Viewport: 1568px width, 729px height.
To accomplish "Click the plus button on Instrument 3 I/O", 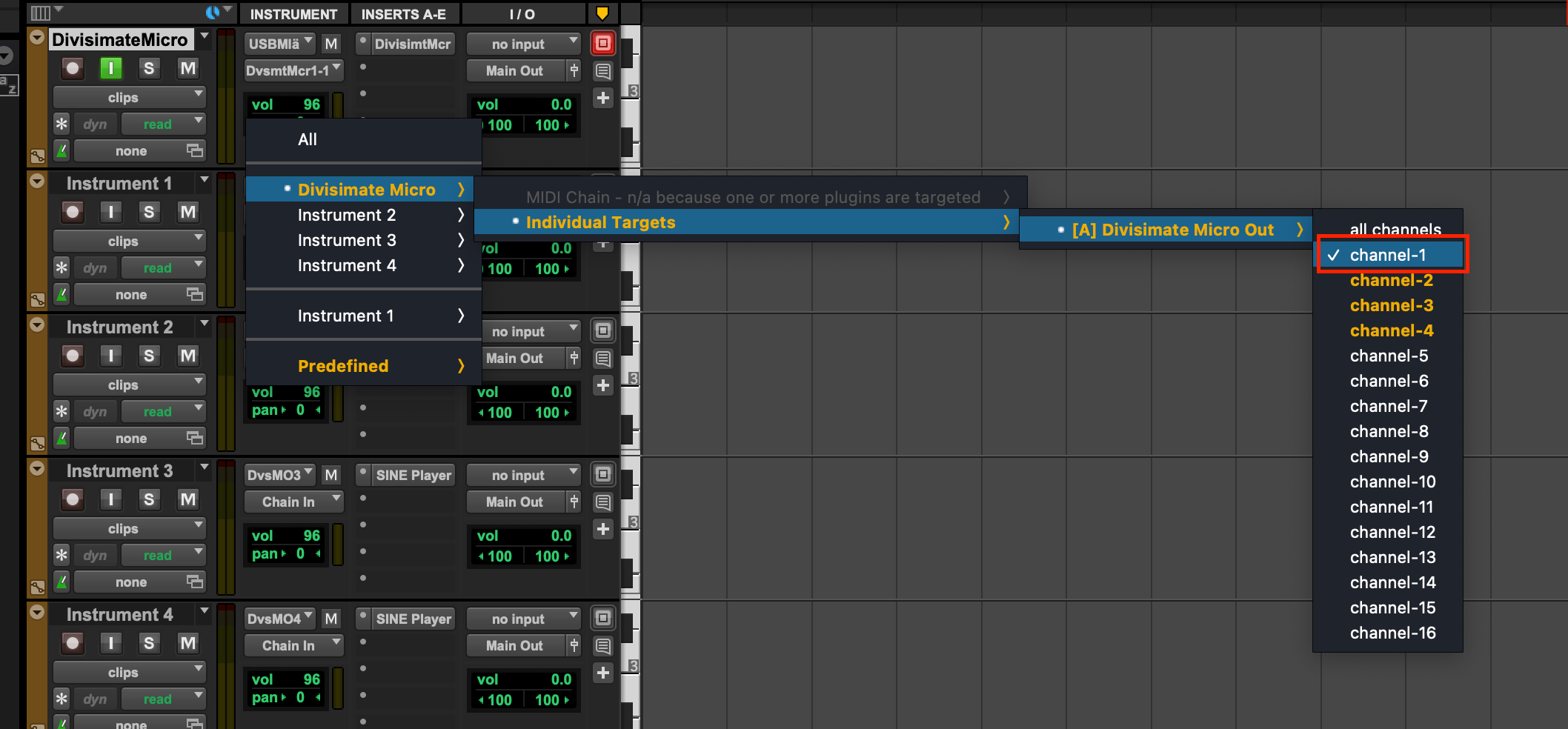I will click(603, 529).
